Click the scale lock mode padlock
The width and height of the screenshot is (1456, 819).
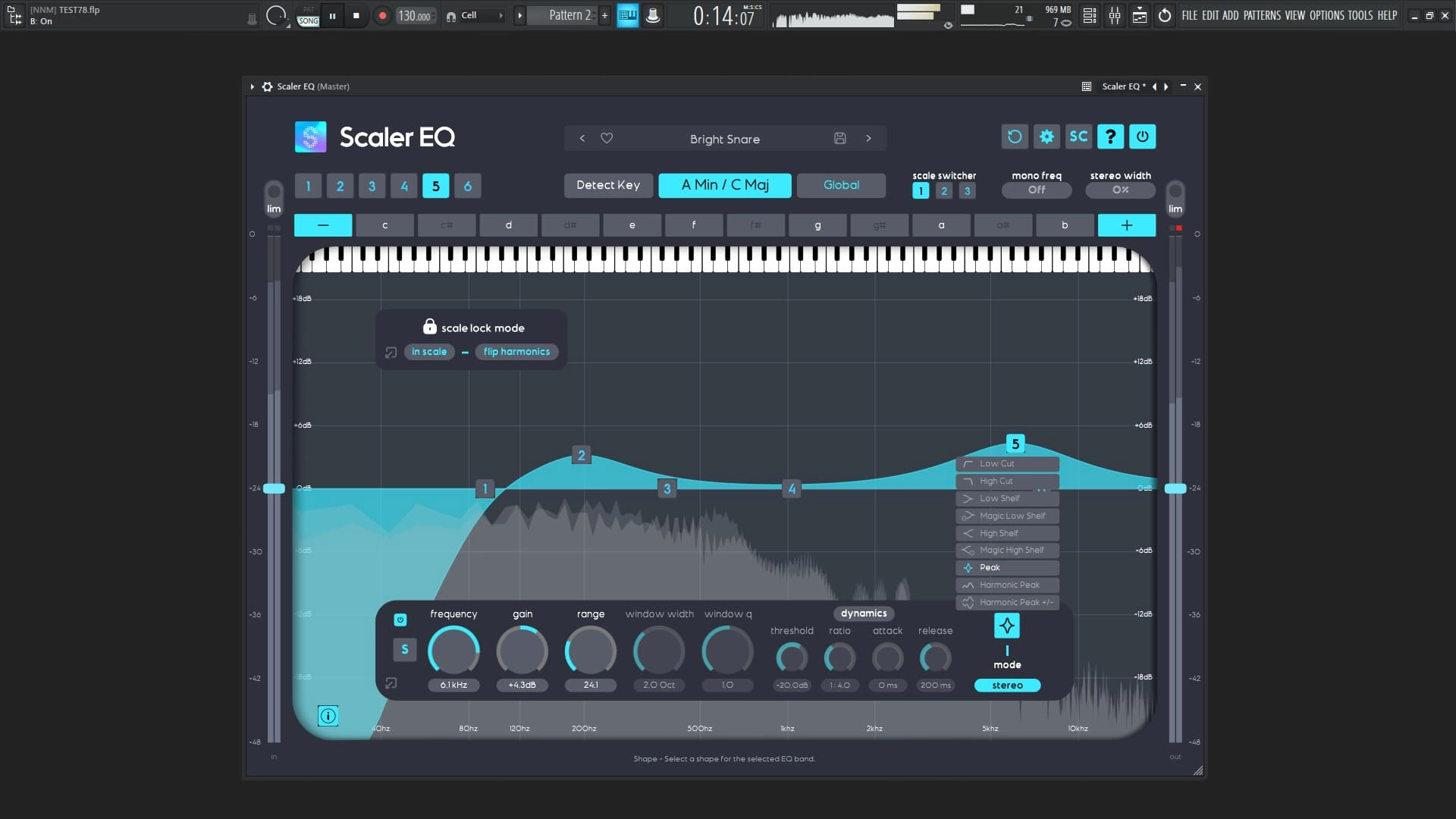[x=429, y=326]
